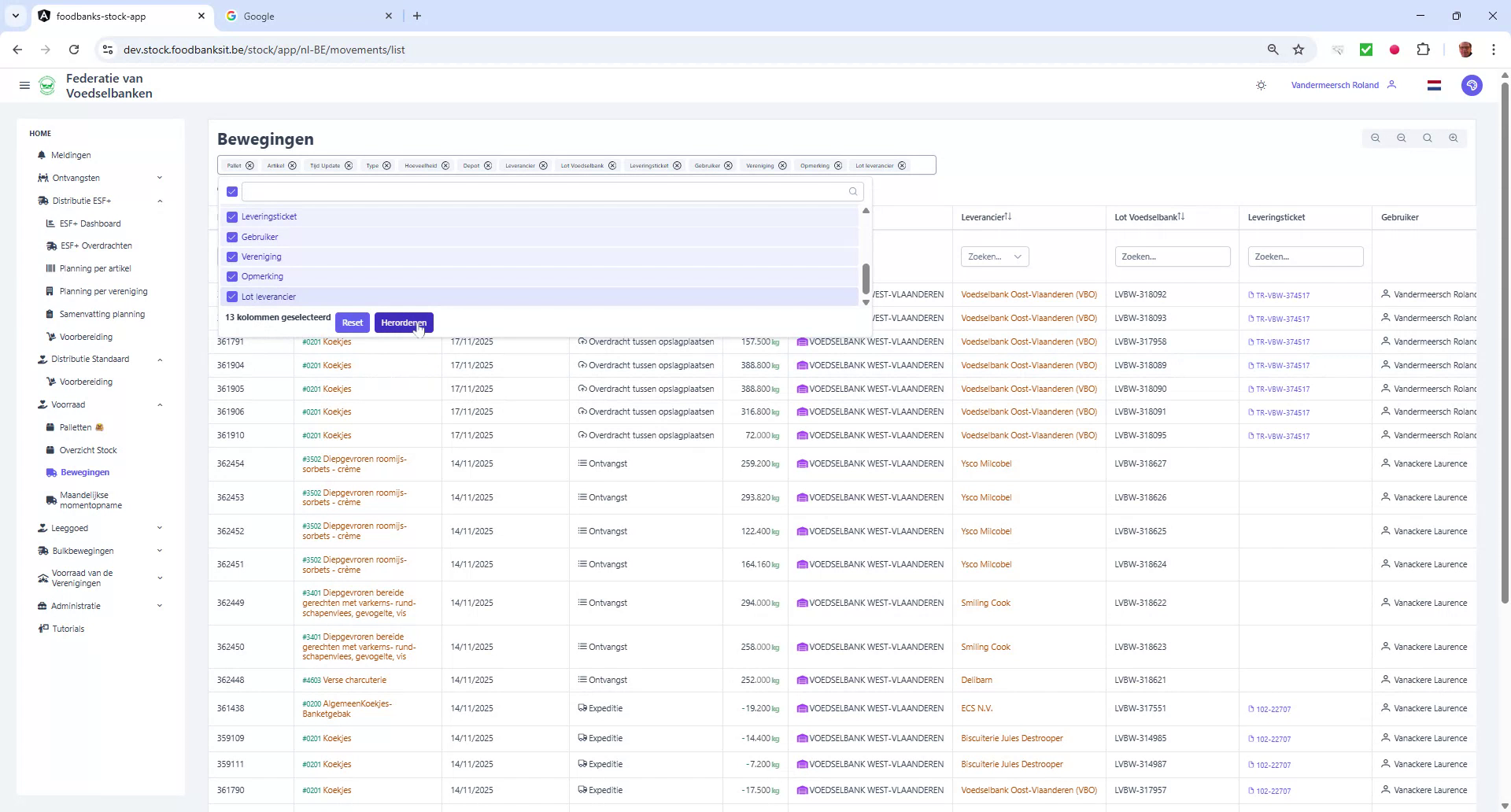
Task: Open the hamburger menu beside the logo
Action: (24, 85)
